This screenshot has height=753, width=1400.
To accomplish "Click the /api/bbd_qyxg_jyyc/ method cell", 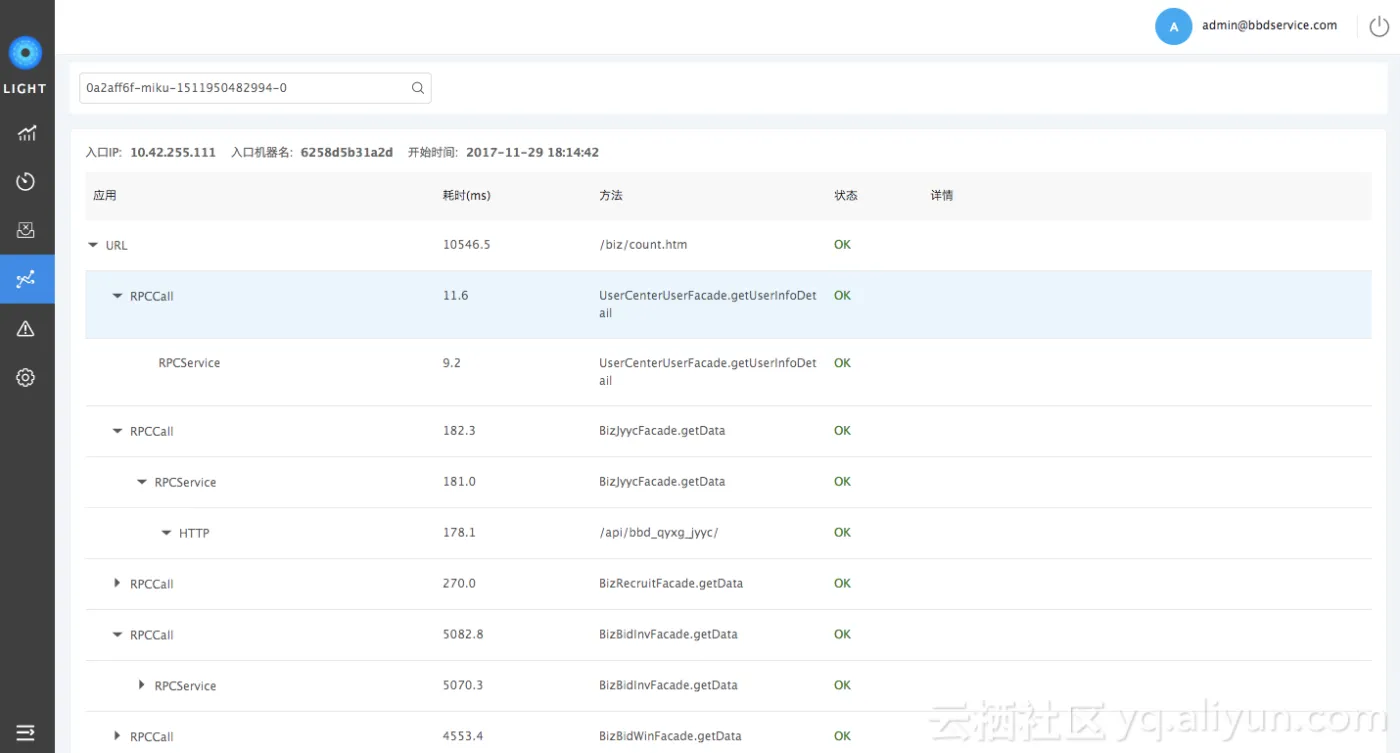I will click(x=659, y=532).
